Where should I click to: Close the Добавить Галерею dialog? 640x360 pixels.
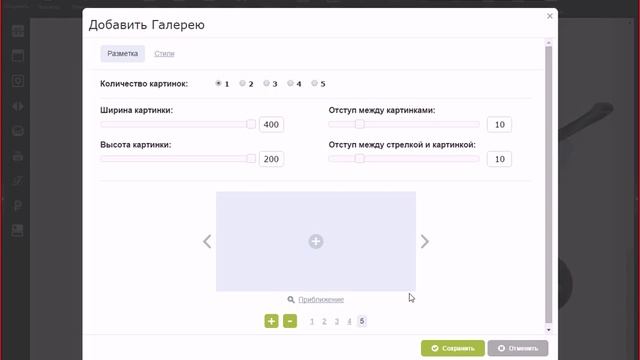549,16
